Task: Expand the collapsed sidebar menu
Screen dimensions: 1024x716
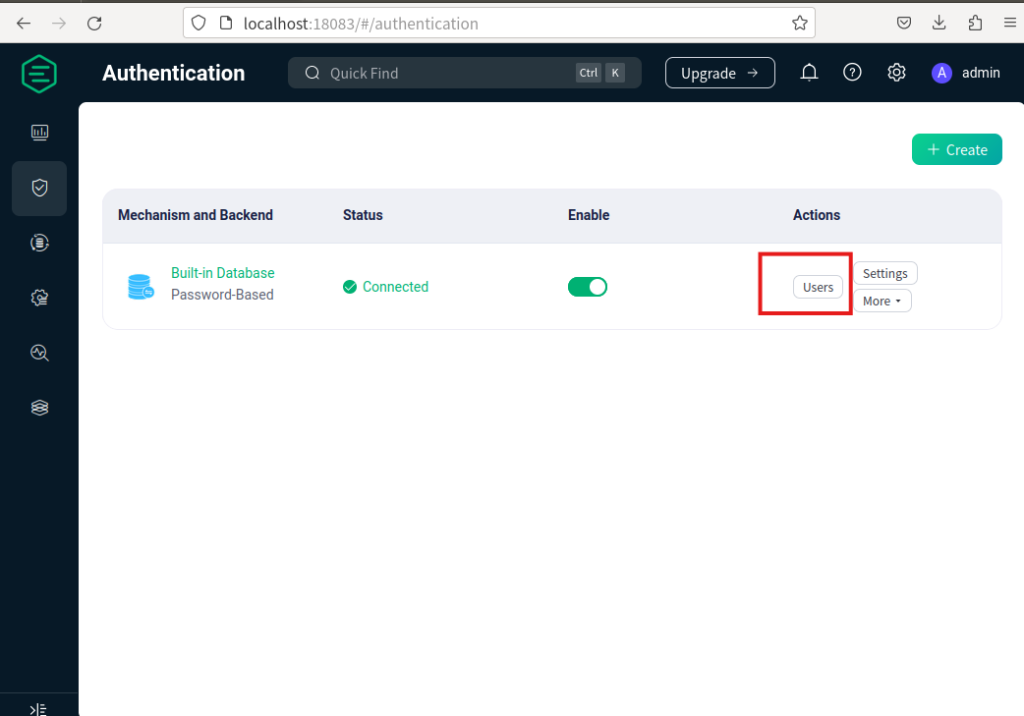Action: pos(38,708)
